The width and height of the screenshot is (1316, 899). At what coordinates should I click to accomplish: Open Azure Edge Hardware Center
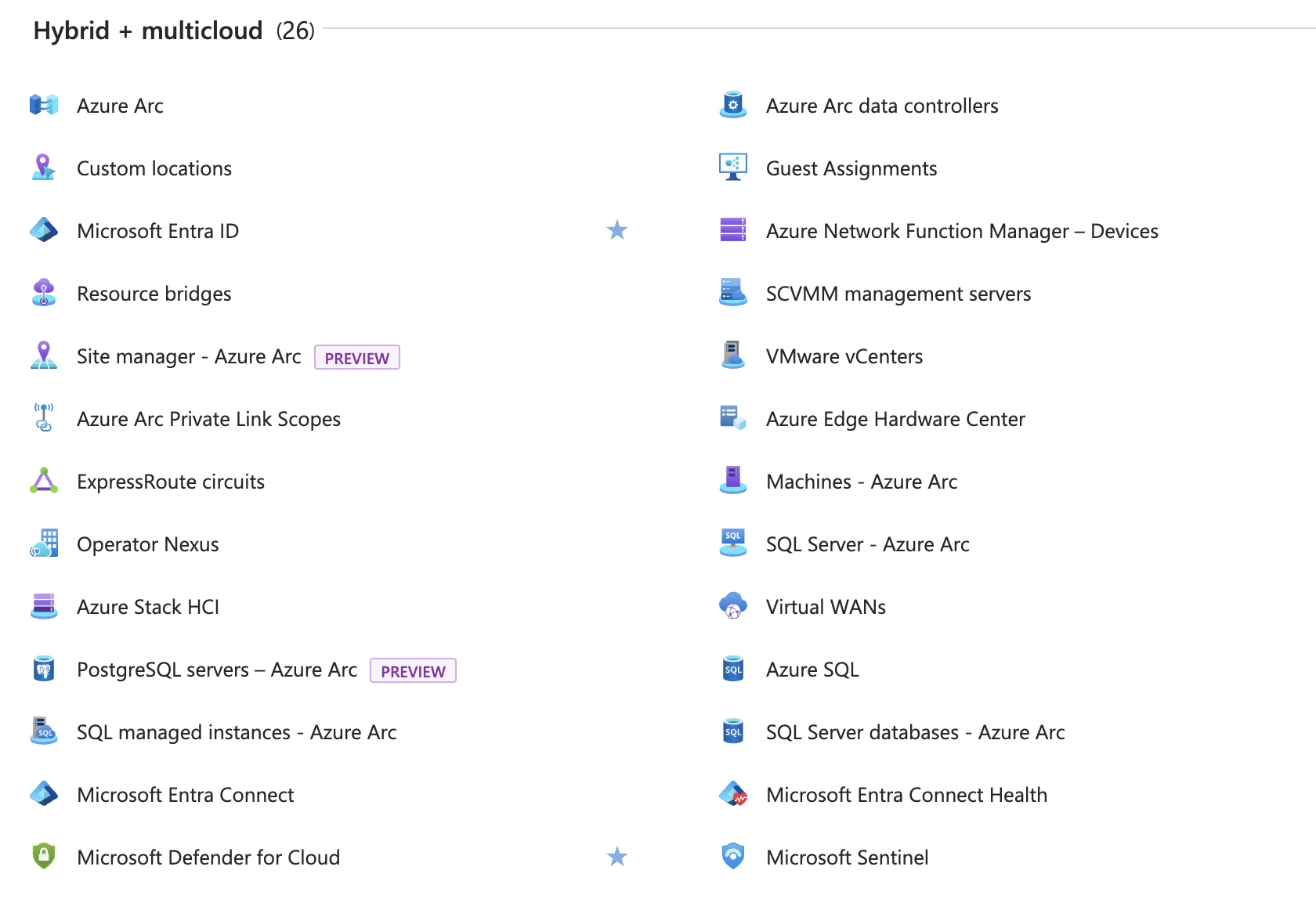tap(895, 419)
